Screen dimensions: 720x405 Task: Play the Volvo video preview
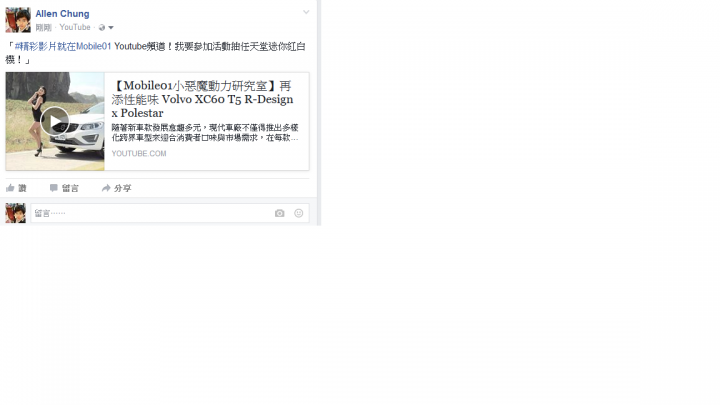(55, 121)
